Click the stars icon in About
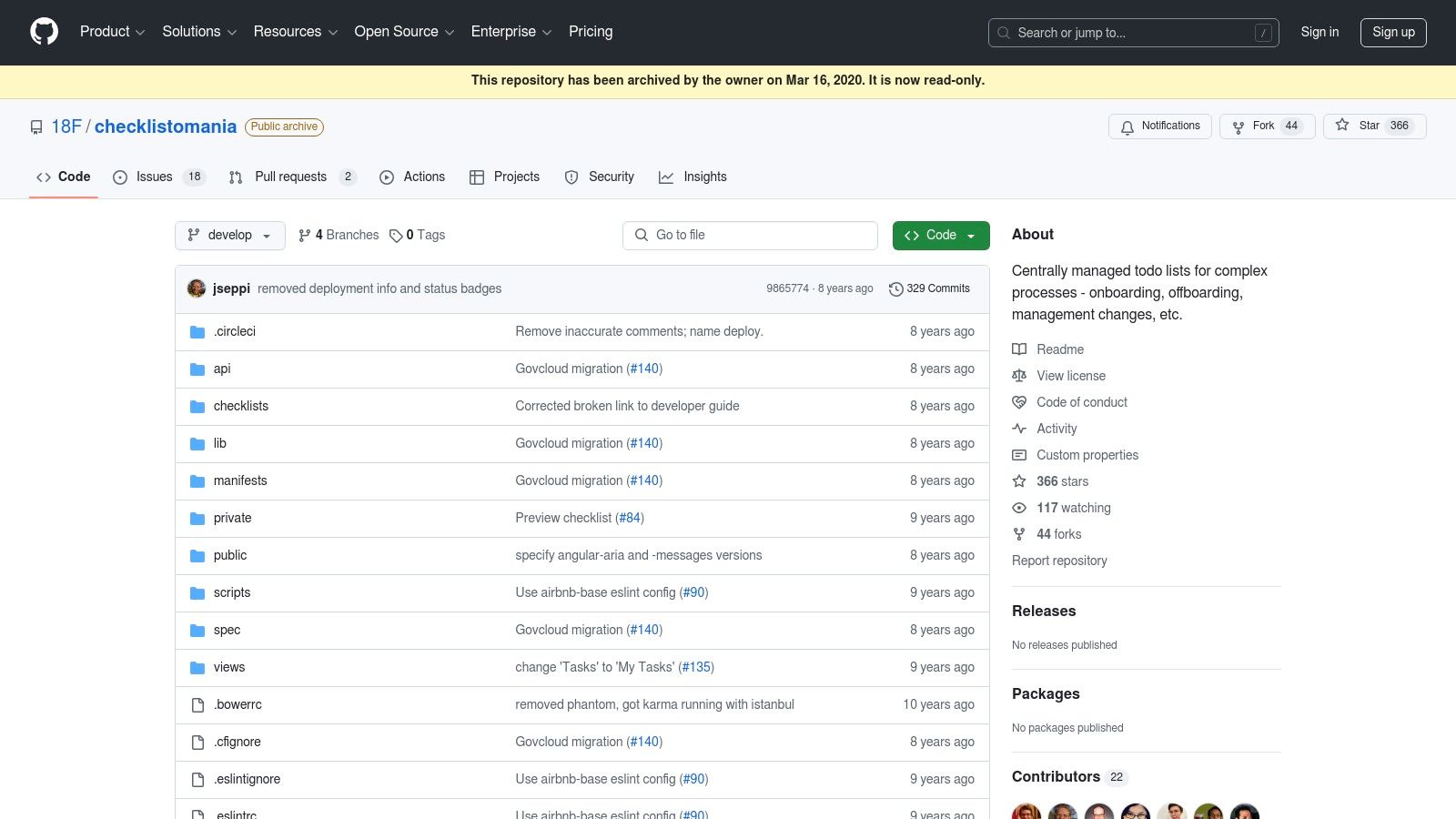This screenshot has width=1456, height=819. (1019, 481)
